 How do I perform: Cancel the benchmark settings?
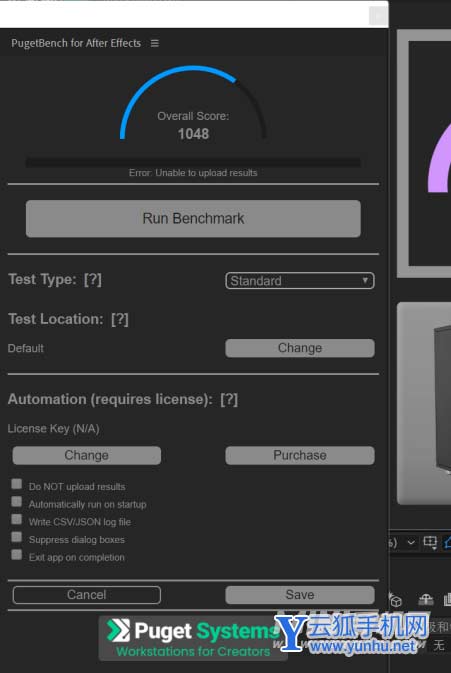[x=87, y=595]
